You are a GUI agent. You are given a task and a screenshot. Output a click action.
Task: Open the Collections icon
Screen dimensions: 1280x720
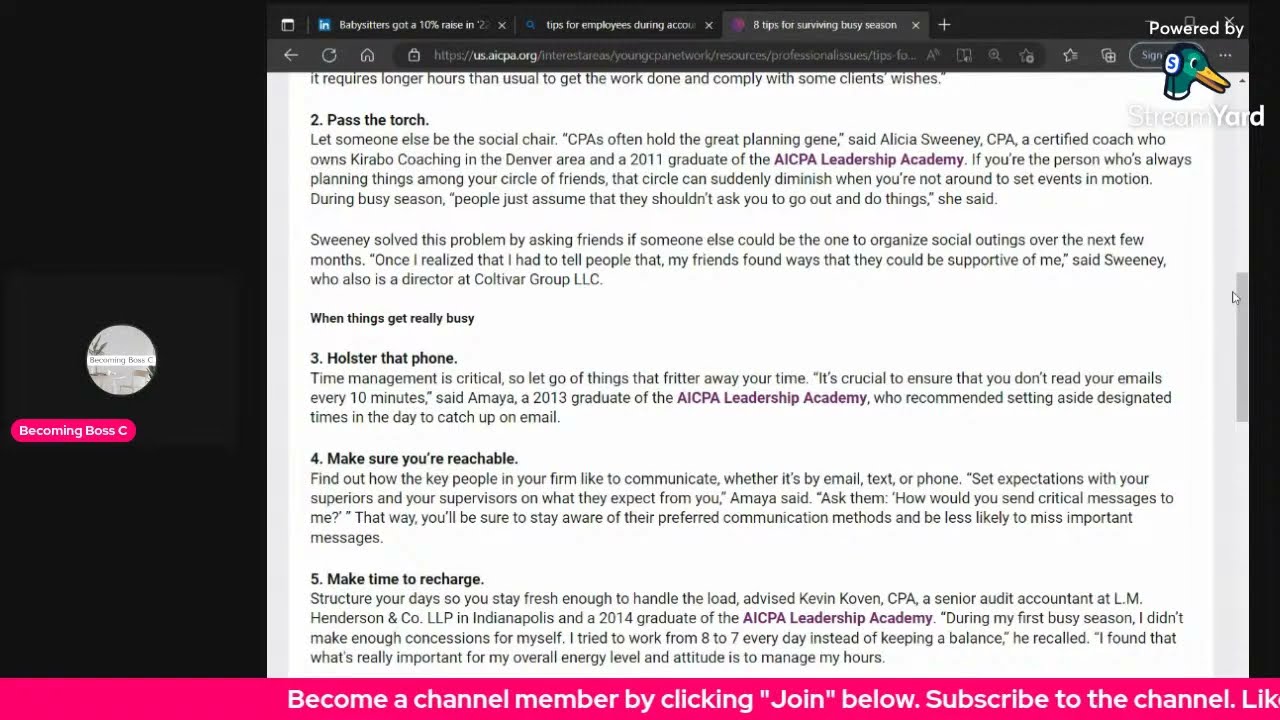click(1108, 55)
